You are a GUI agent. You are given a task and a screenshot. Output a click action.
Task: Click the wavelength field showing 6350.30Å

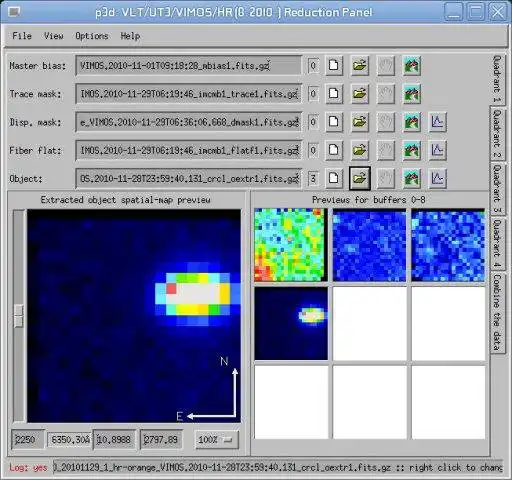pyautogui.click(x=69, y=440)
